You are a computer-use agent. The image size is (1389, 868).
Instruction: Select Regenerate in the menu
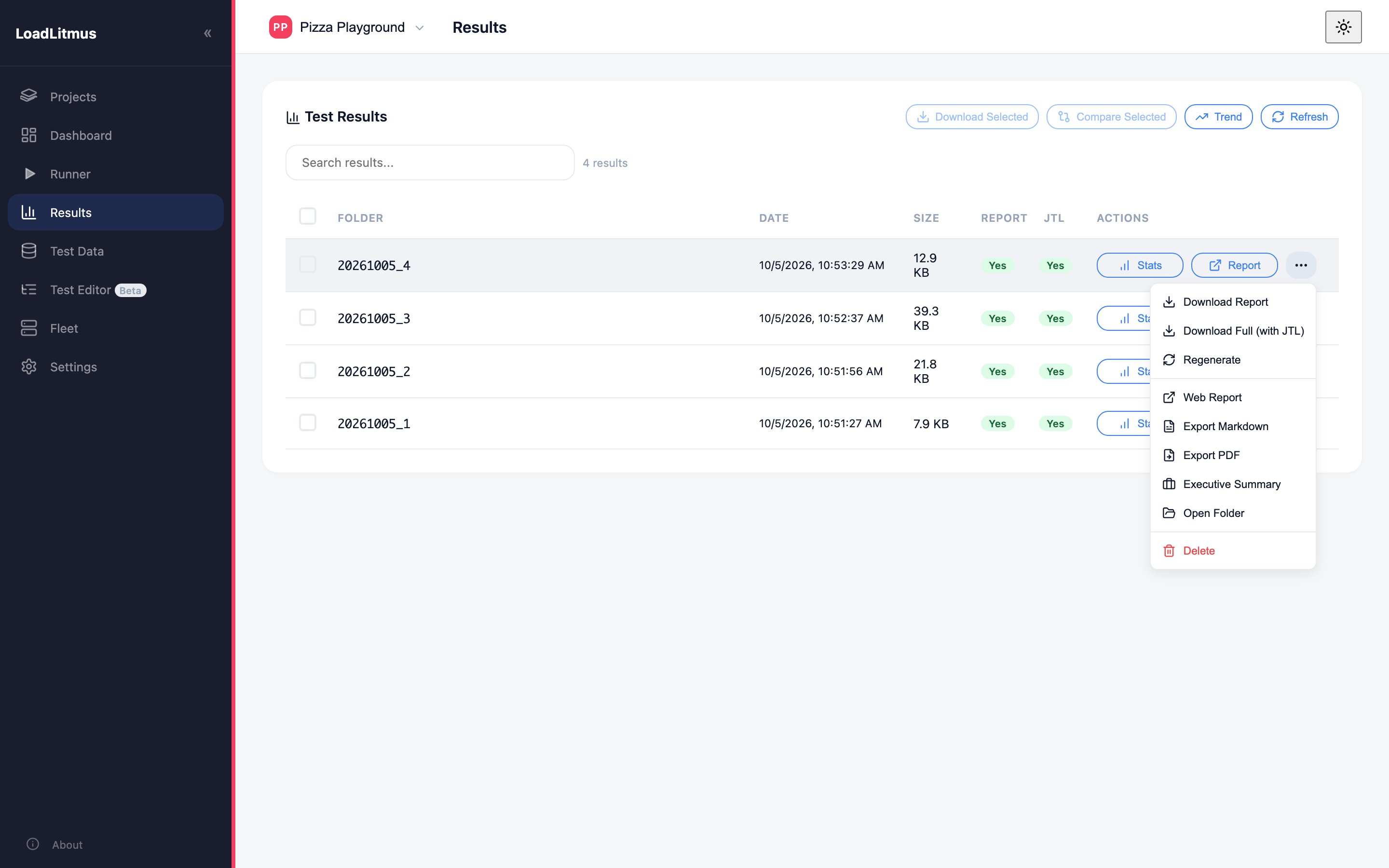(1233, 360)
